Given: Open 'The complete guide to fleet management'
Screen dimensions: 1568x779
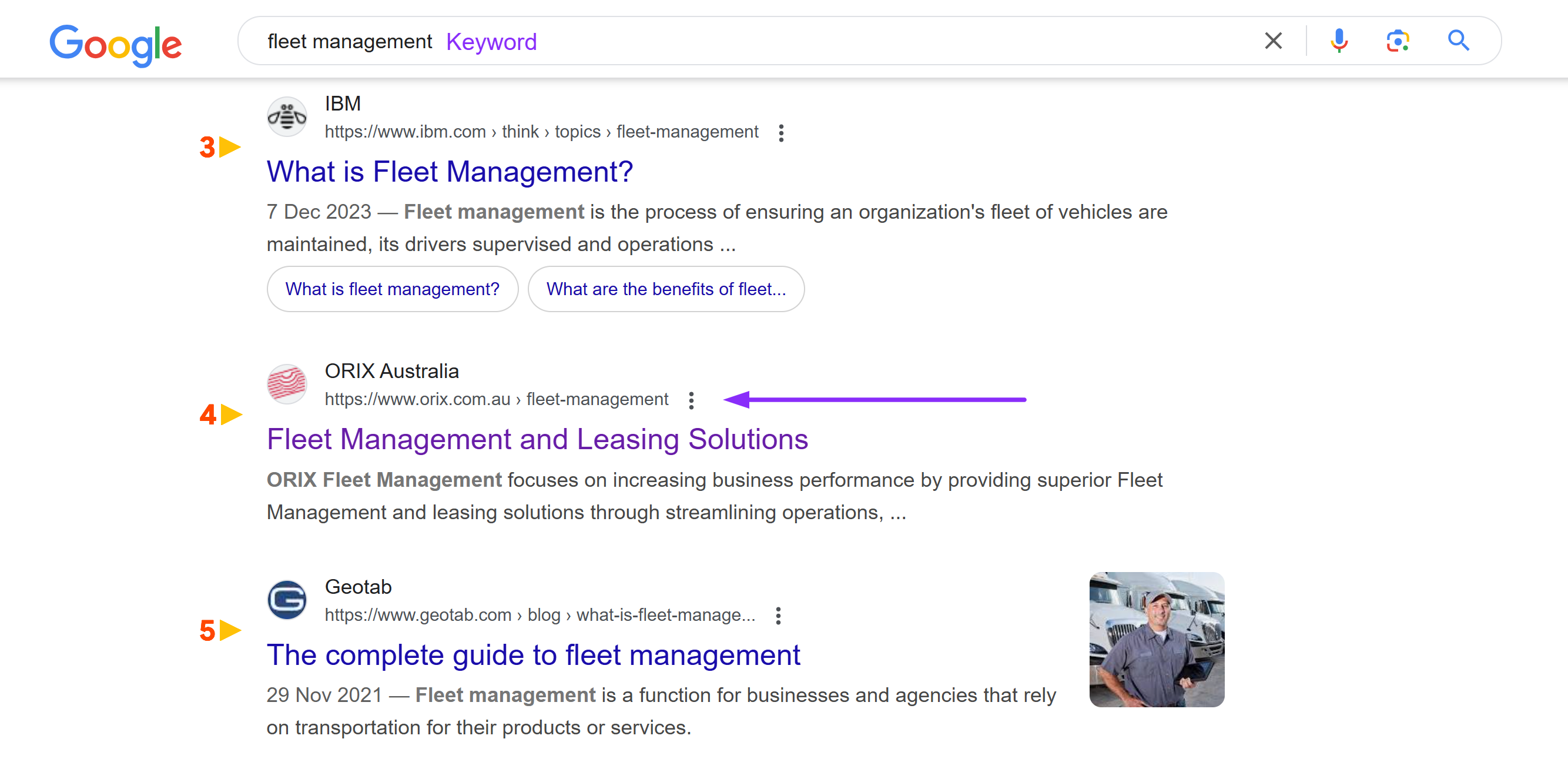Looking at the screenshot, I should click(x=533, y=656).
